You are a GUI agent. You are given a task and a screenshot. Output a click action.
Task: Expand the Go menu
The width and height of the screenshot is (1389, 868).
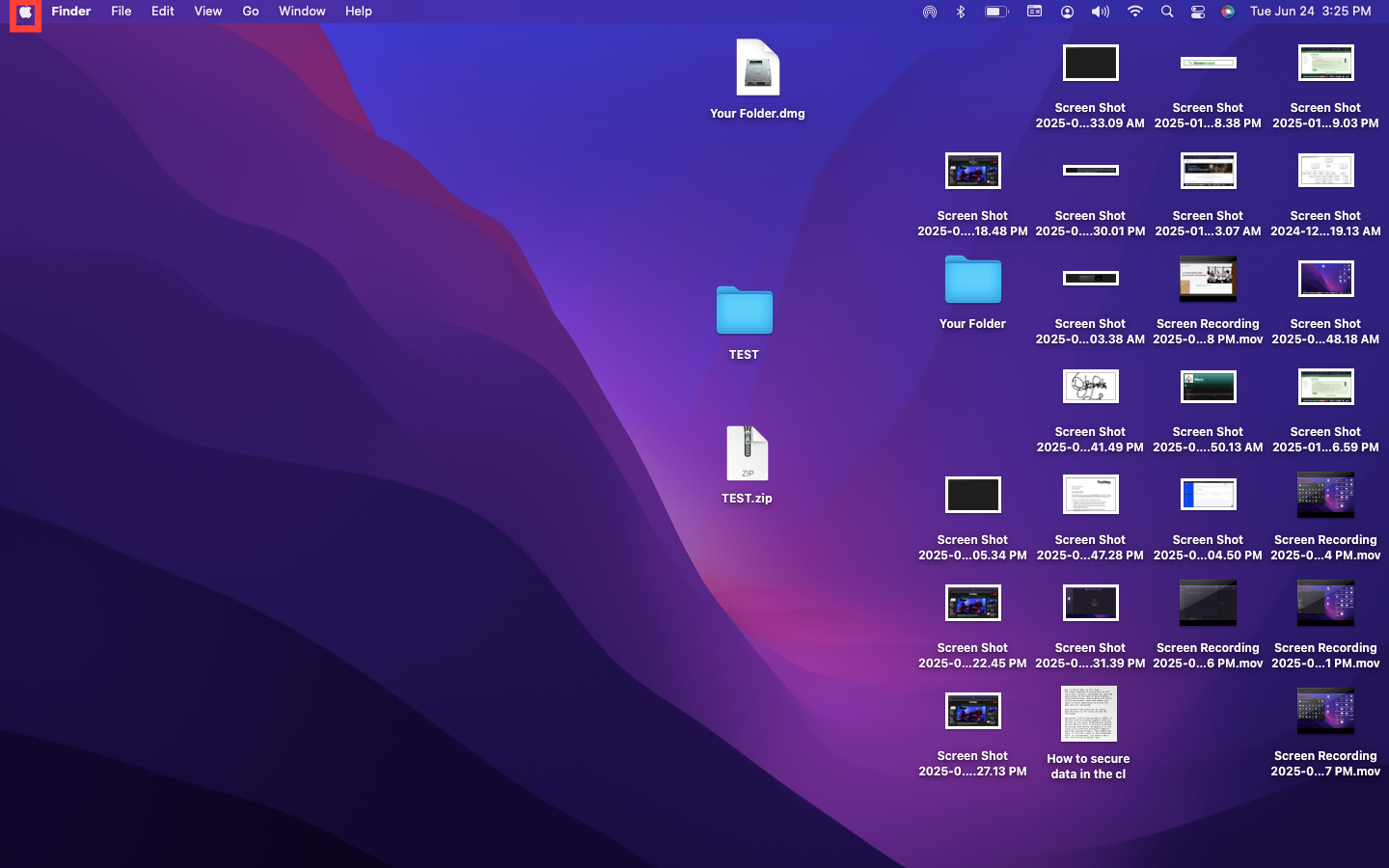(251, 12)
